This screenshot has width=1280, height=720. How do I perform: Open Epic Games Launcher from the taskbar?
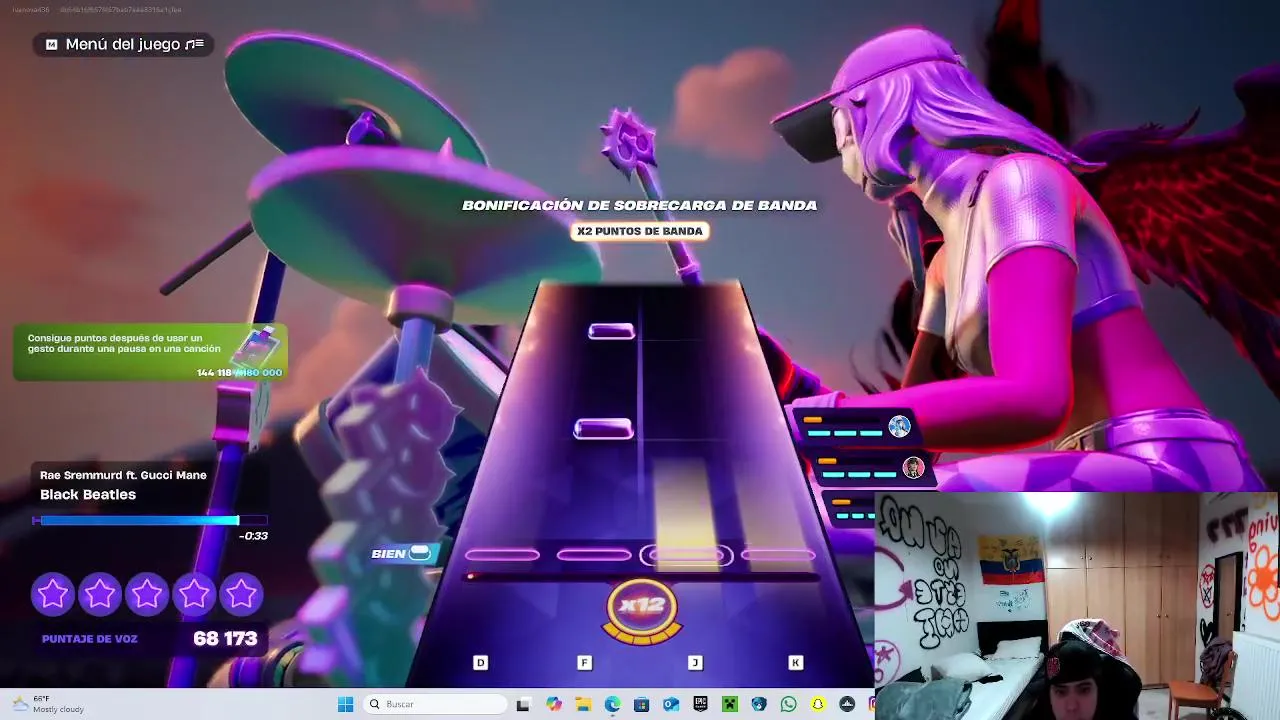tap(701, 704)
